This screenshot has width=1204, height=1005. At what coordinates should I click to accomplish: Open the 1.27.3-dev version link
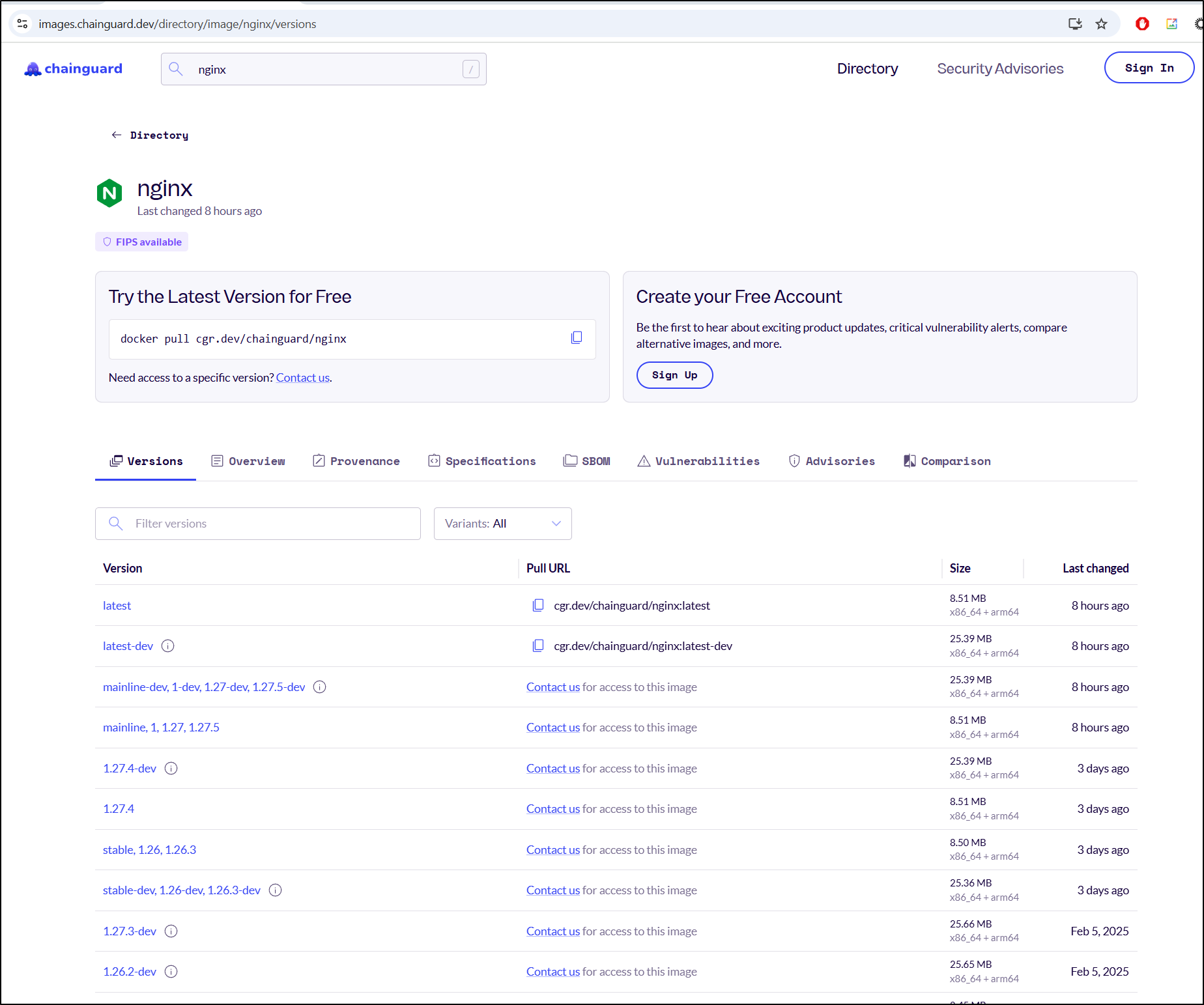tap(130, 931)
